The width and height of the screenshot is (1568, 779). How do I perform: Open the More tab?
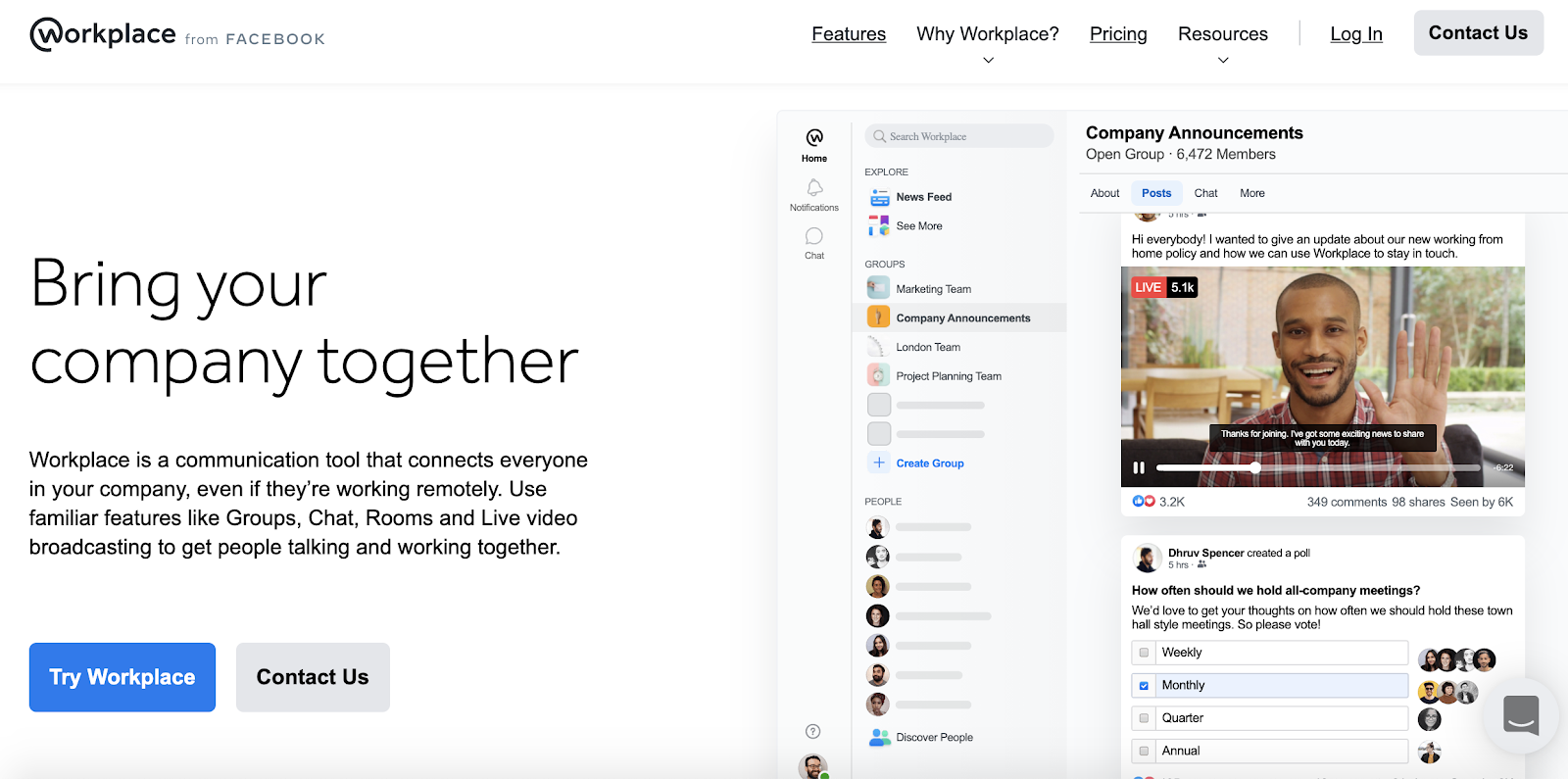[1252, 193]
